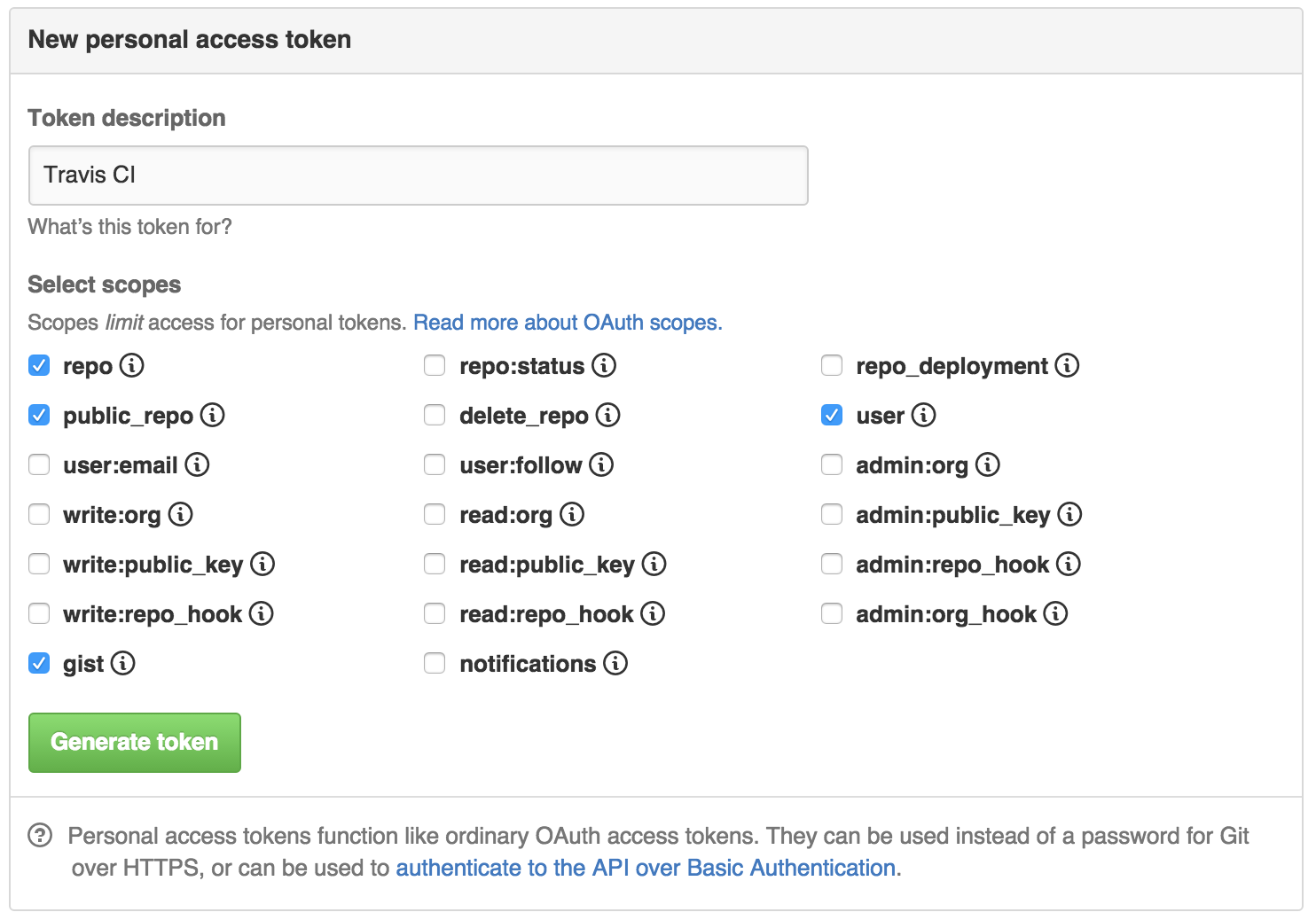Image resolution: width=1316 pixels, height=920 pixels.
Task: Click the info icon next to notifications
Action: point(615,663)
